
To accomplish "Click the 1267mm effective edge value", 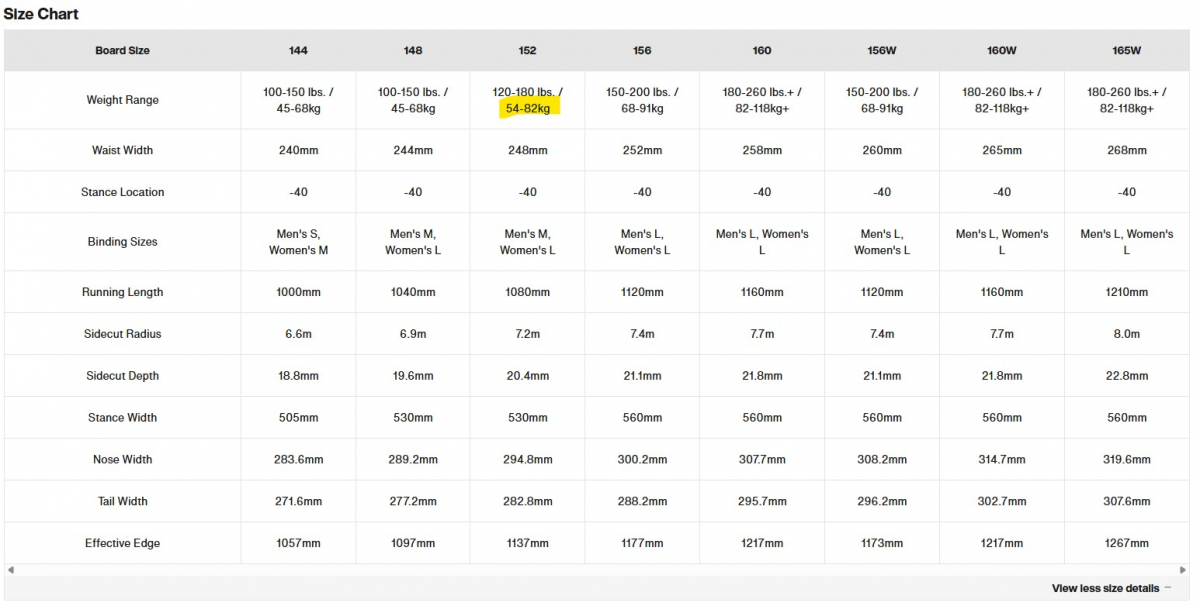I will tap(1127, 543).
